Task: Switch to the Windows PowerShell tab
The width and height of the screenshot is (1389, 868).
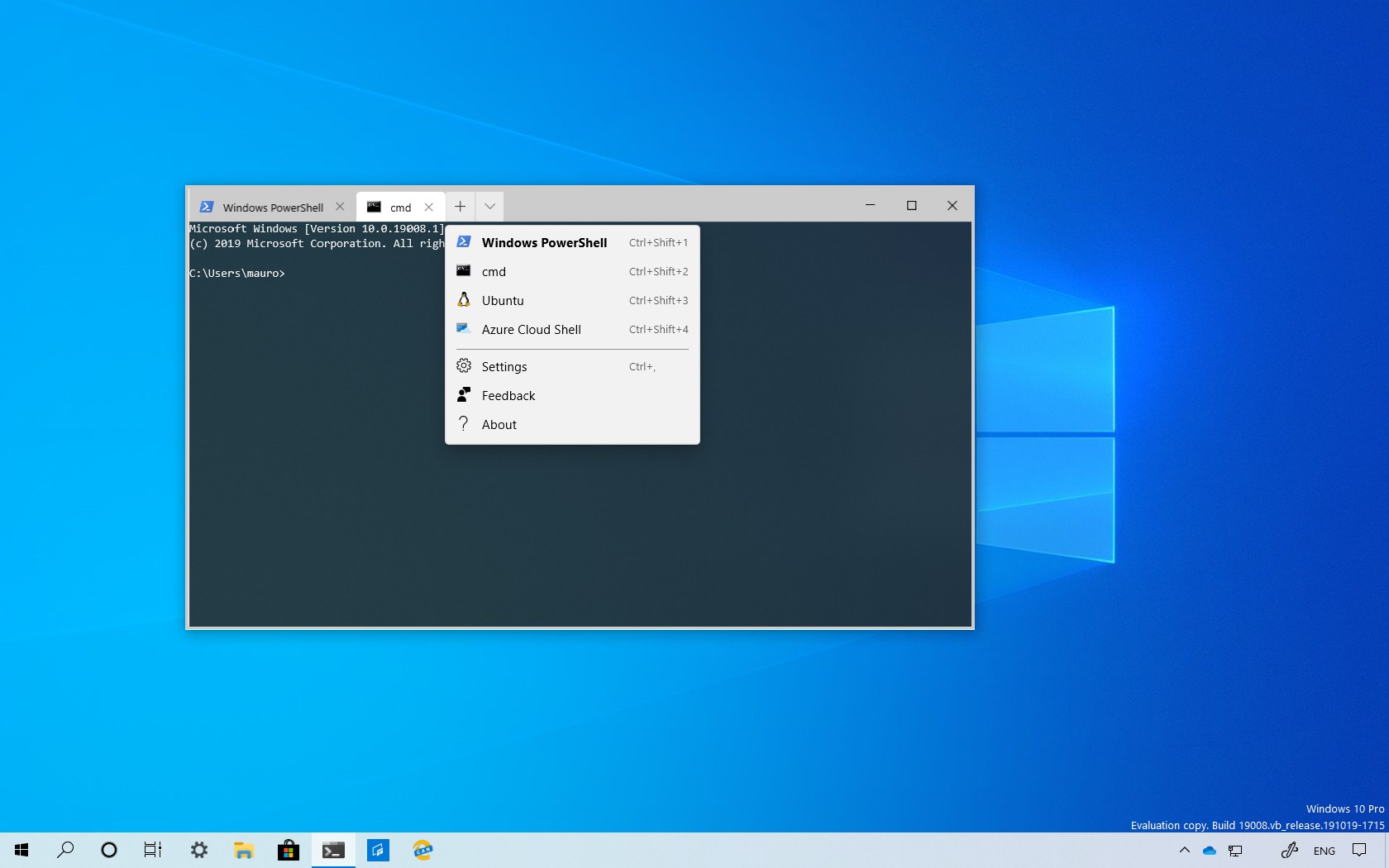Action: tap(273, 207)
